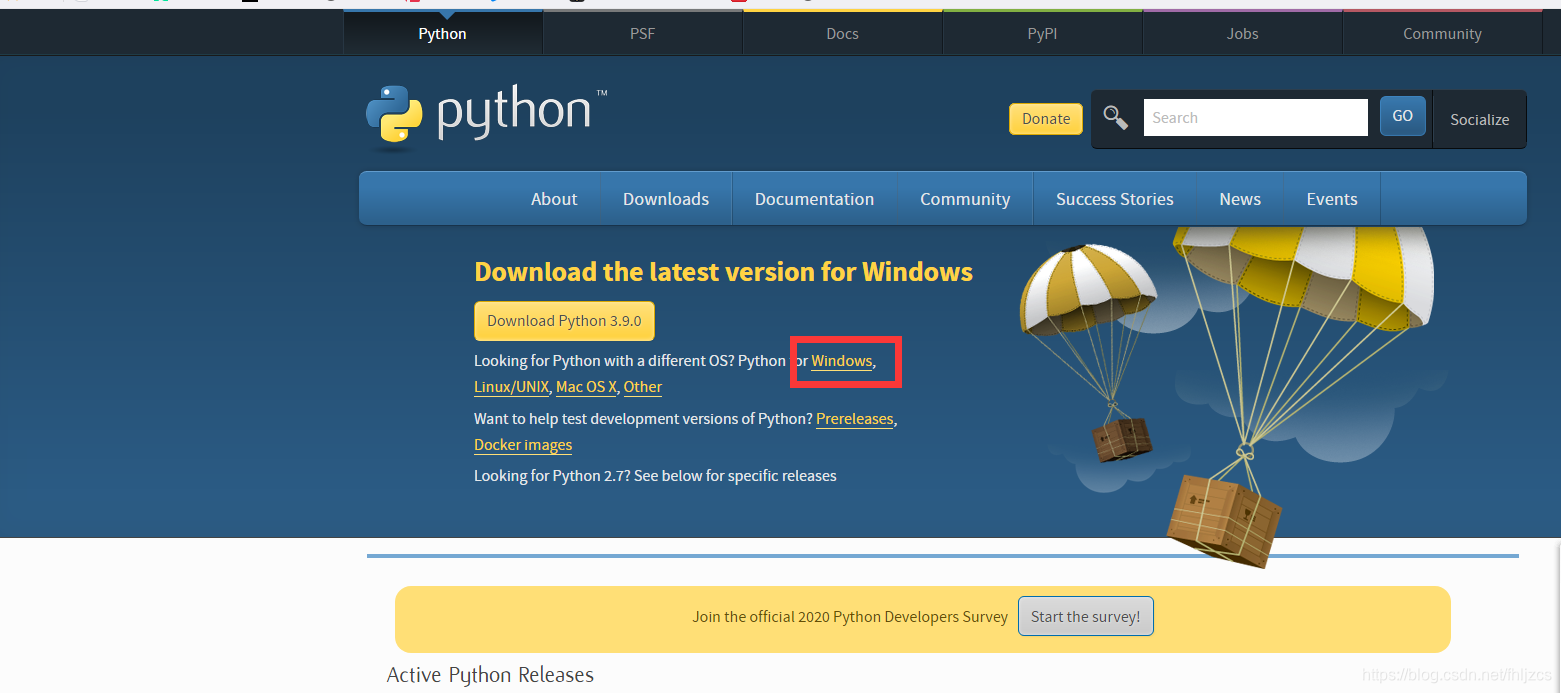
Task: Open the Events navigation menu
Action: pyautogui.click(x=1332, y=199)
